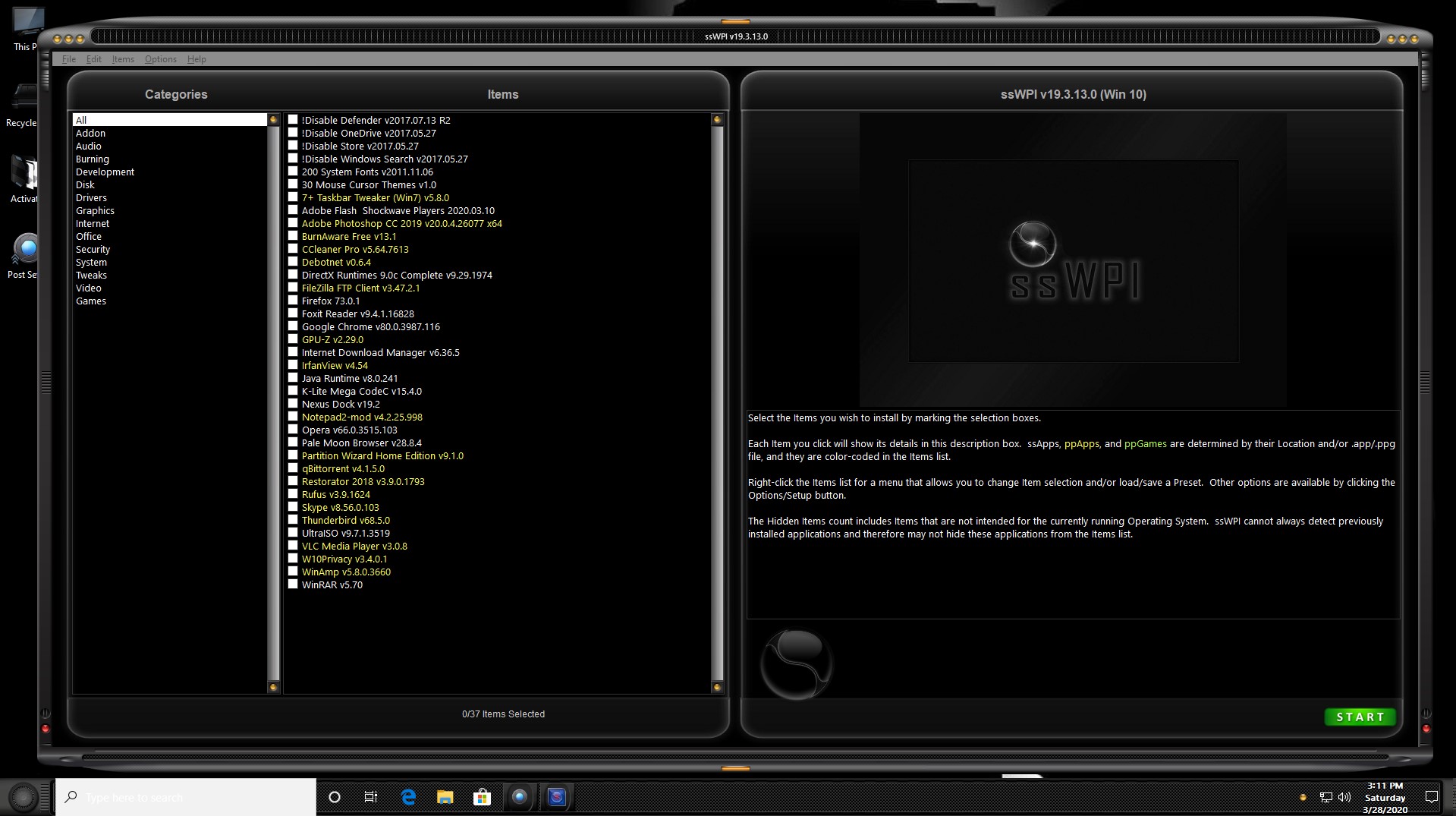Click the red indicator light on right frame

click(x=1426, y=729)
